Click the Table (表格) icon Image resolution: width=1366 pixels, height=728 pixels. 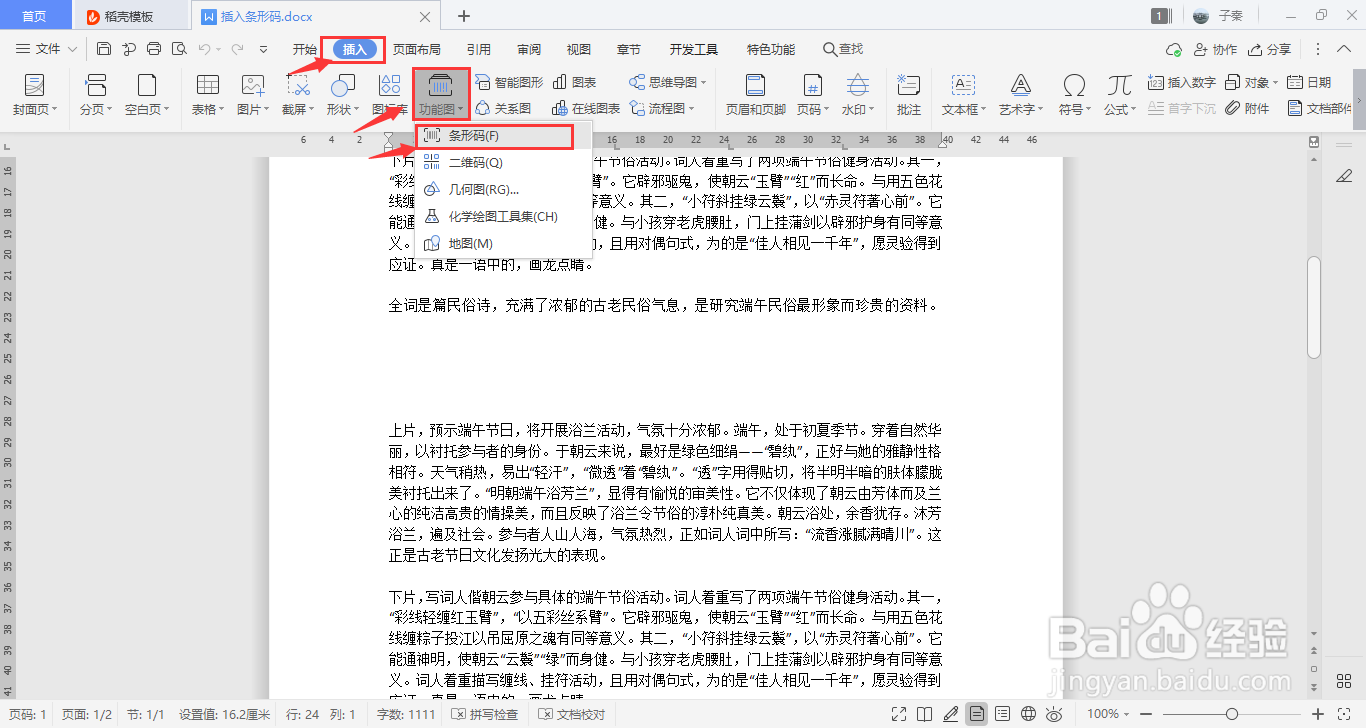tap(208, 85)
